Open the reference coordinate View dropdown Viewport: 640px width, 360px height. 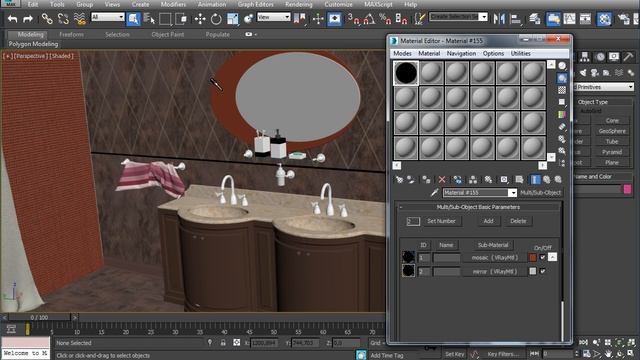[x=273, y=17]
